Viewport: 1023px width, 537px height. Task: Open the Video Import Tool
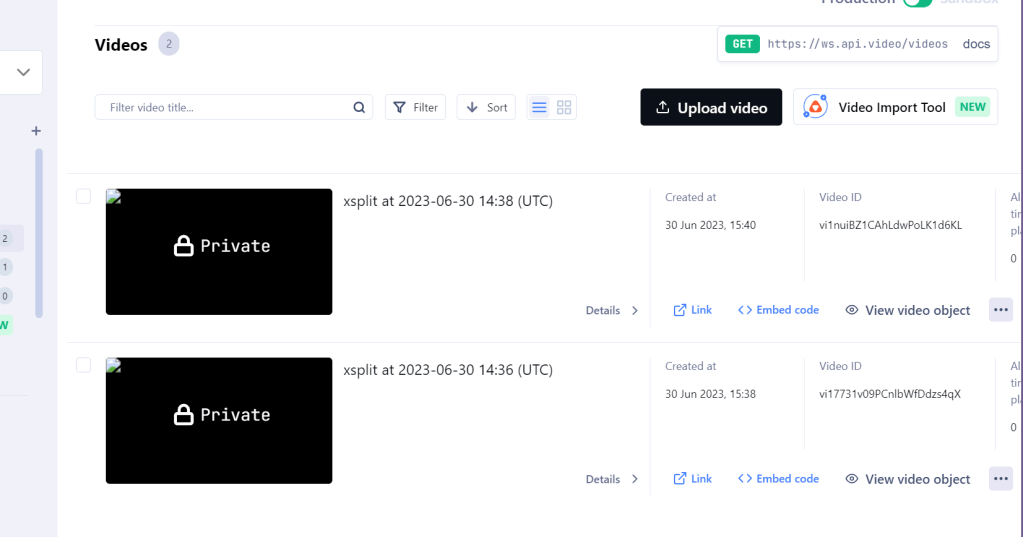[x=895, y=107]
